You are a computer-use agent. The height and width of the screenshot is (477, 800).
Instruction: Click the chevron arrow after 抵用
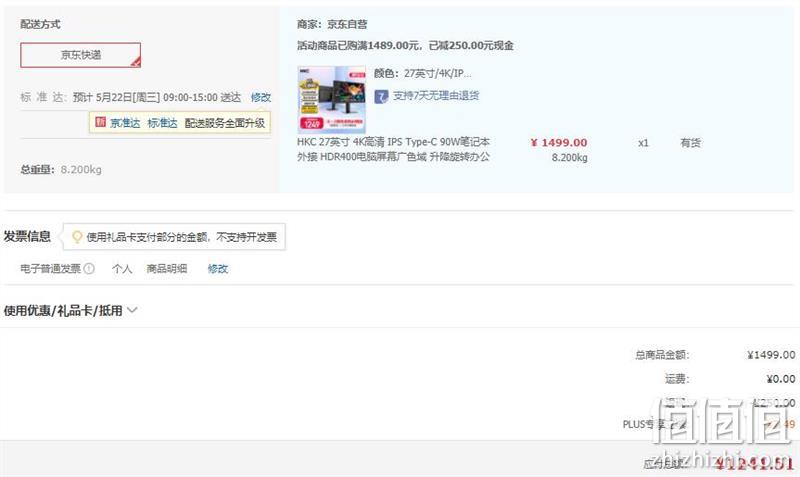coord(132,310)
